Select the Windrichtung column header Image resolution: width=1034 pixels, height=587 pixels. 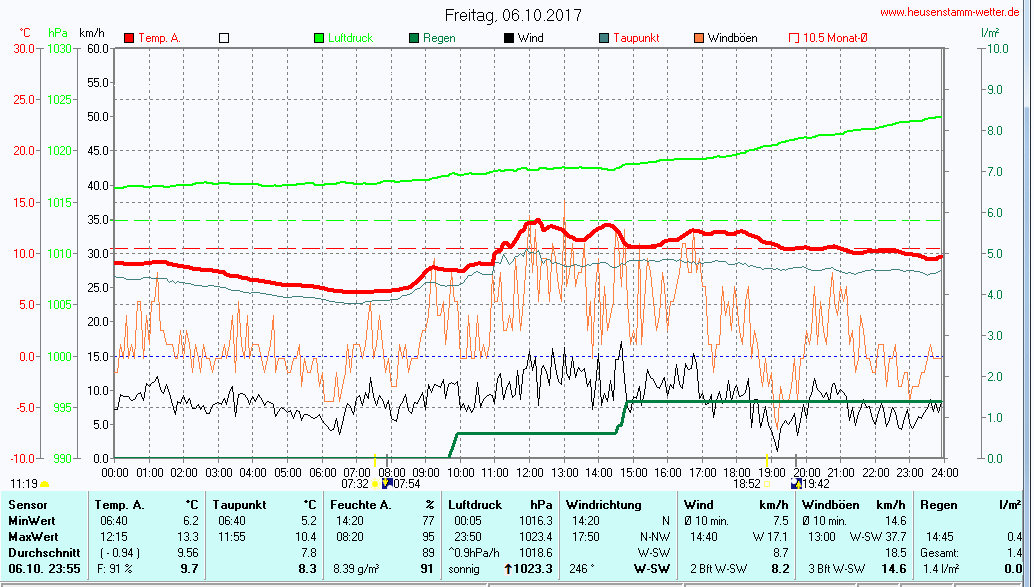pyautogui.click(x=604, y=505)
